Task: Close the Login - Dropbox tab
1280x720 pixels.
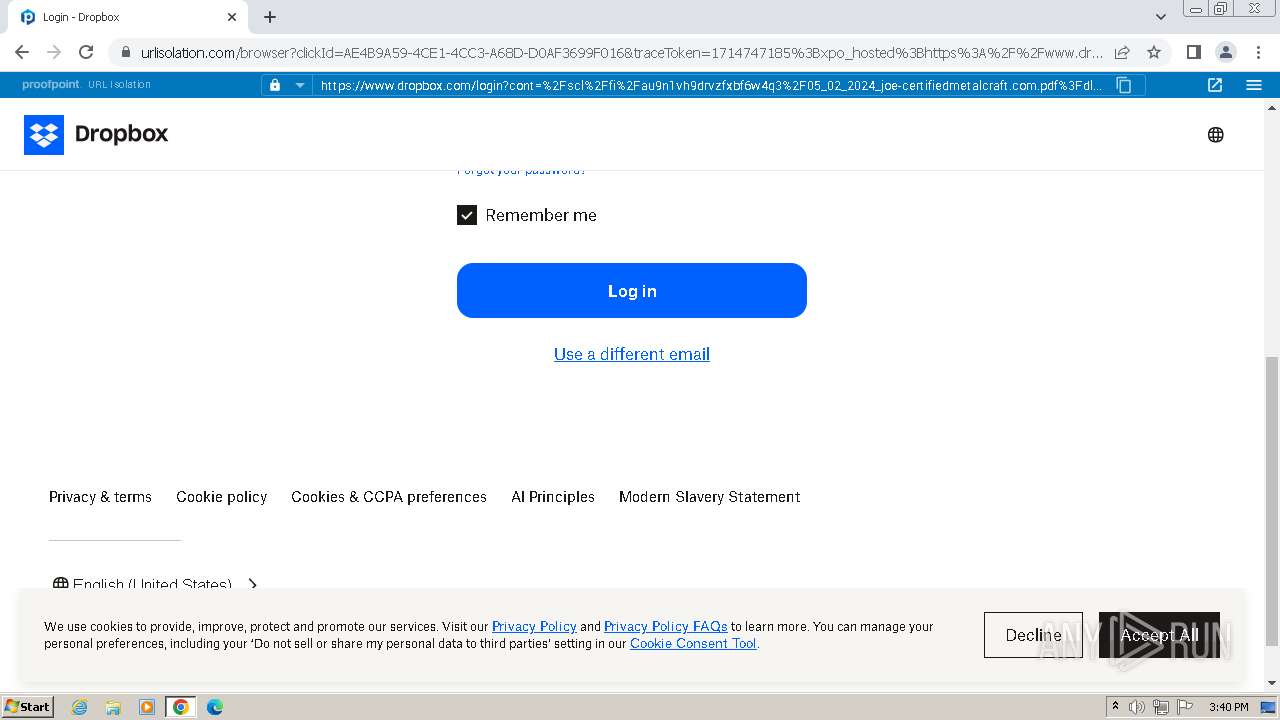Action: pyautogui.click(x=232, y=17)
